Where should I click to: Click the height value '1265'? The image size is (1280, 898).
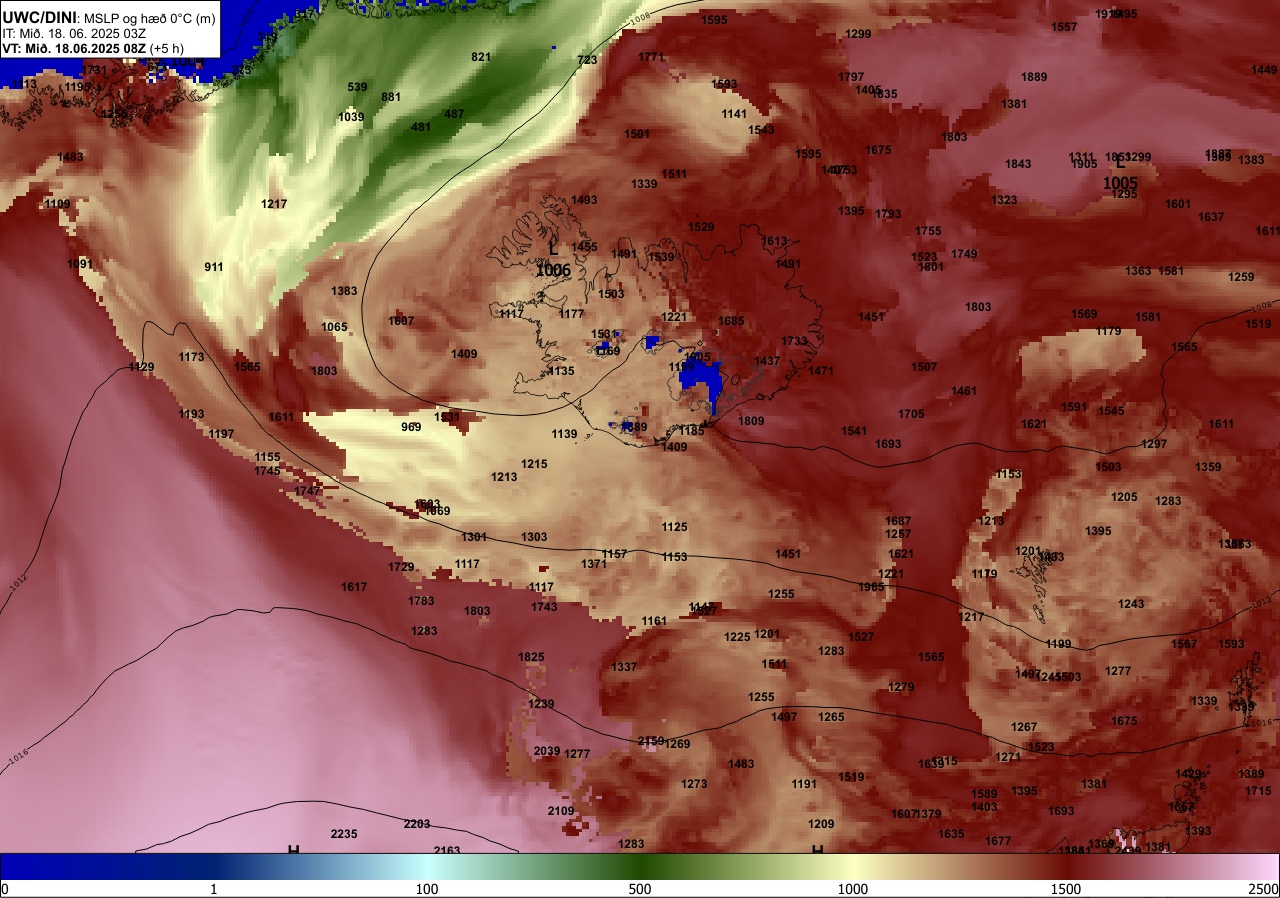831,717
